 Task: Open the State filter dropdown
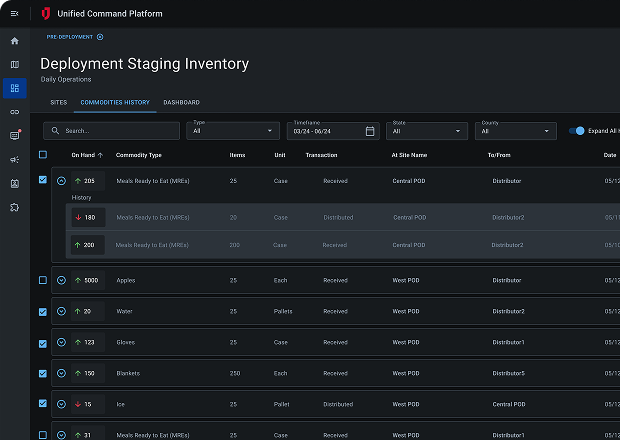pos(428,131)
